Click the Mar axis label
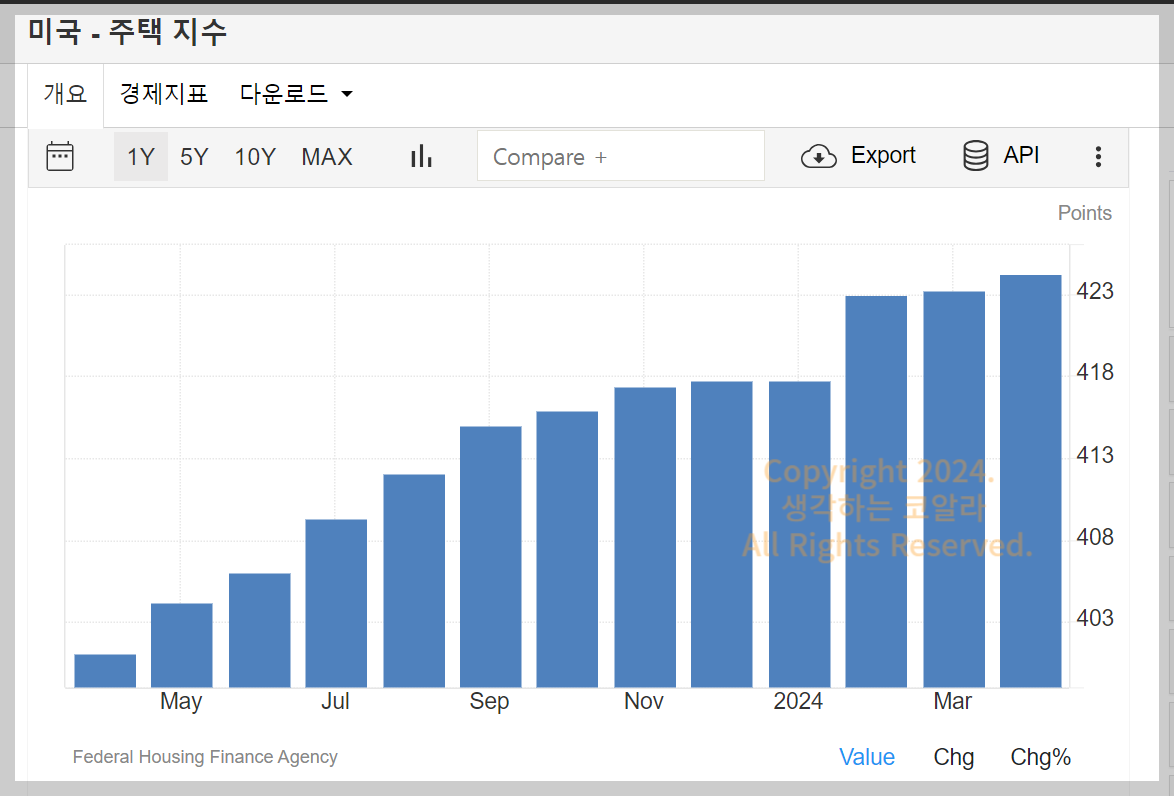 pos(952,702)
